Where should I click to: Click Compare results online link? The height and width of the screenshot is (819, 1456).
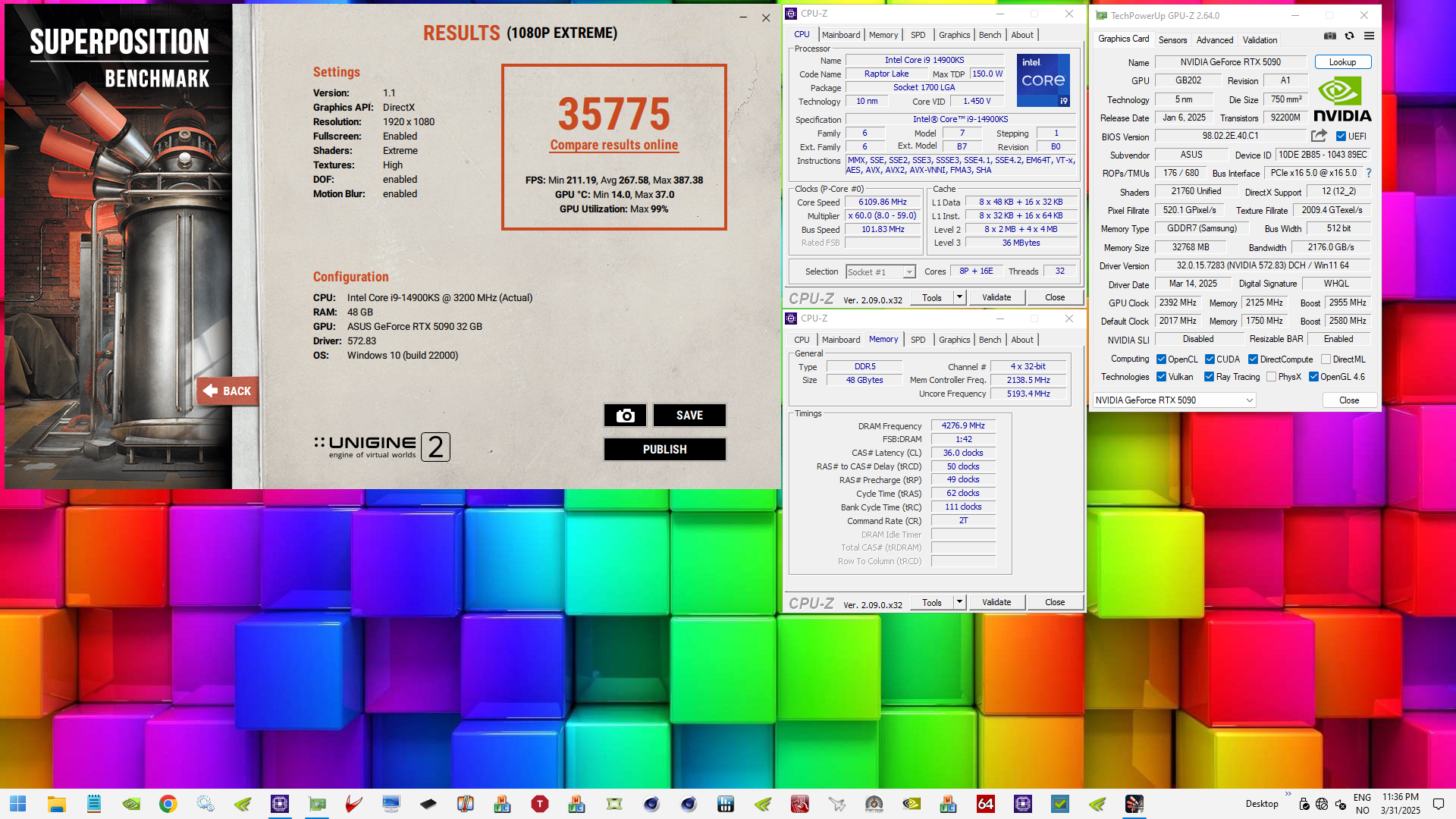tap(614, 145)
